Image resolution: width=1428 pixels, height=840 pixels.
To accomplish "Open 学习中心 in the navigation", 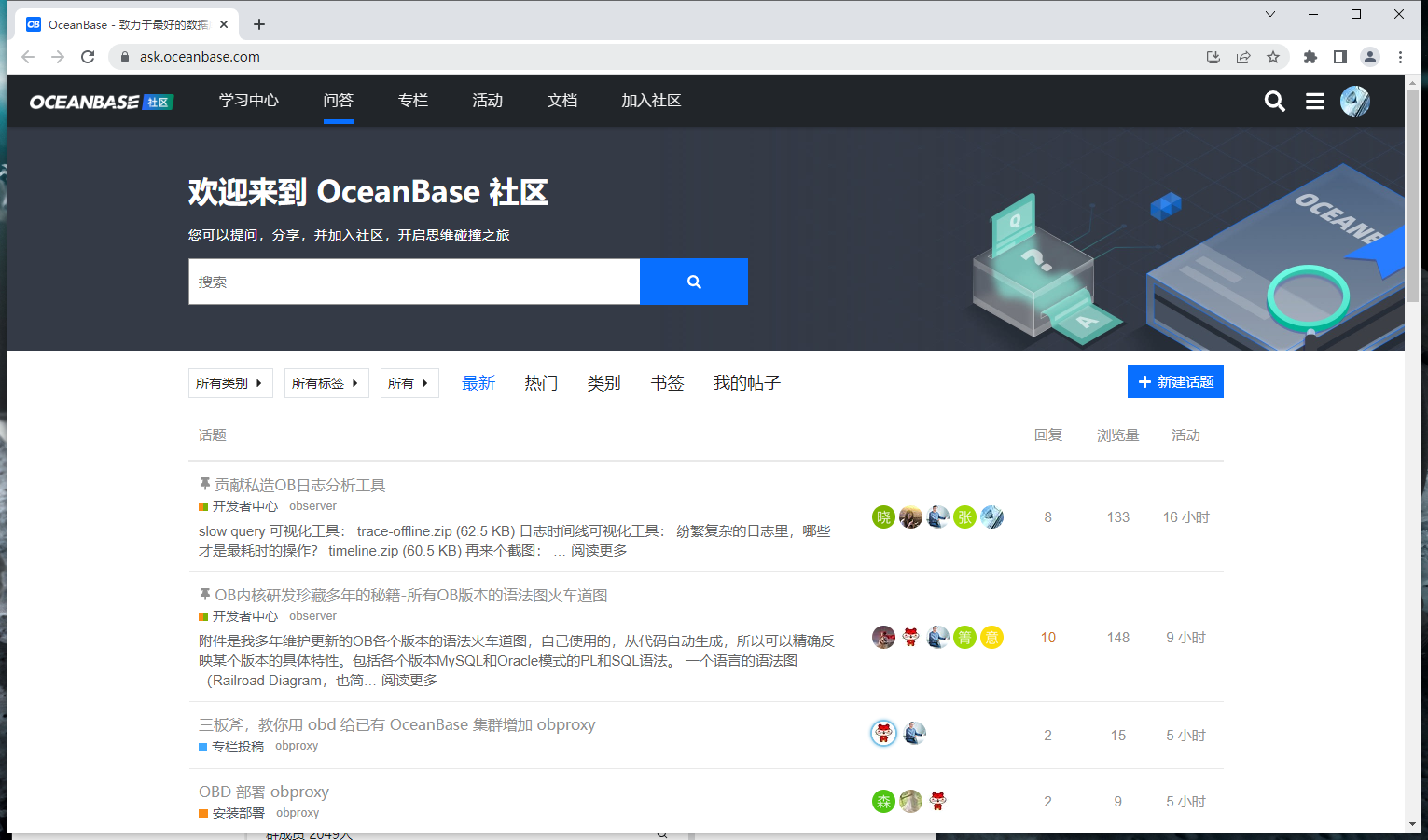I will pyautogui.click(x=249, y=101).
